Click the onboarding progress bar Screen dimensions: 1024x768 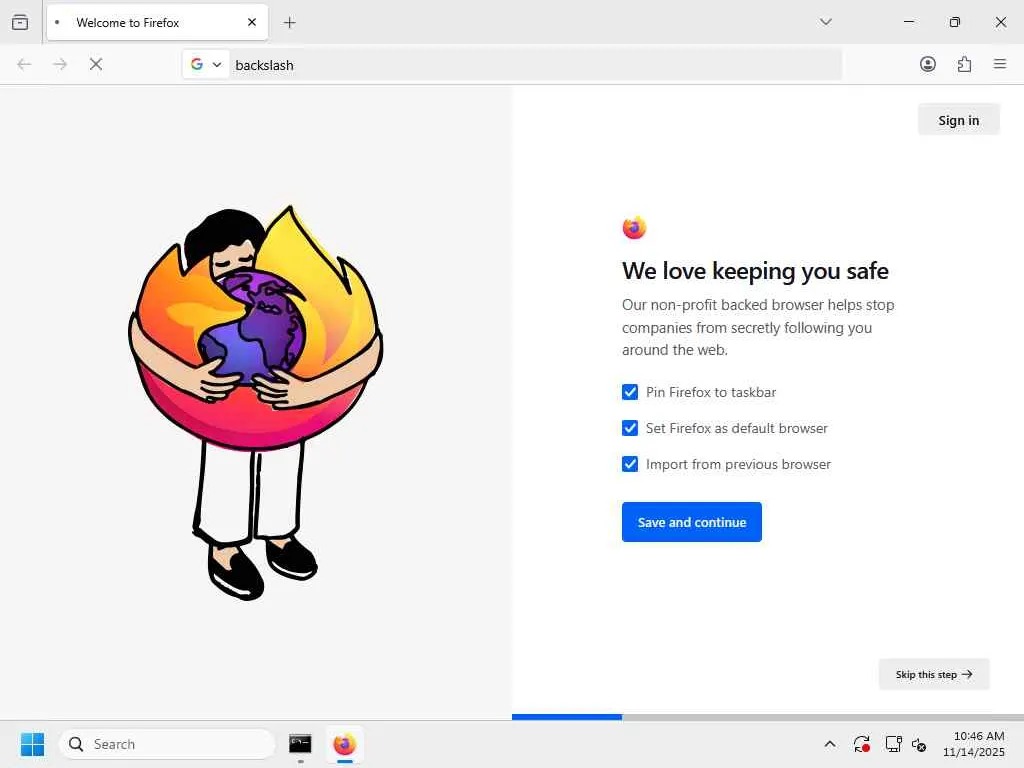pyautogui.click(x=767, y=716)
